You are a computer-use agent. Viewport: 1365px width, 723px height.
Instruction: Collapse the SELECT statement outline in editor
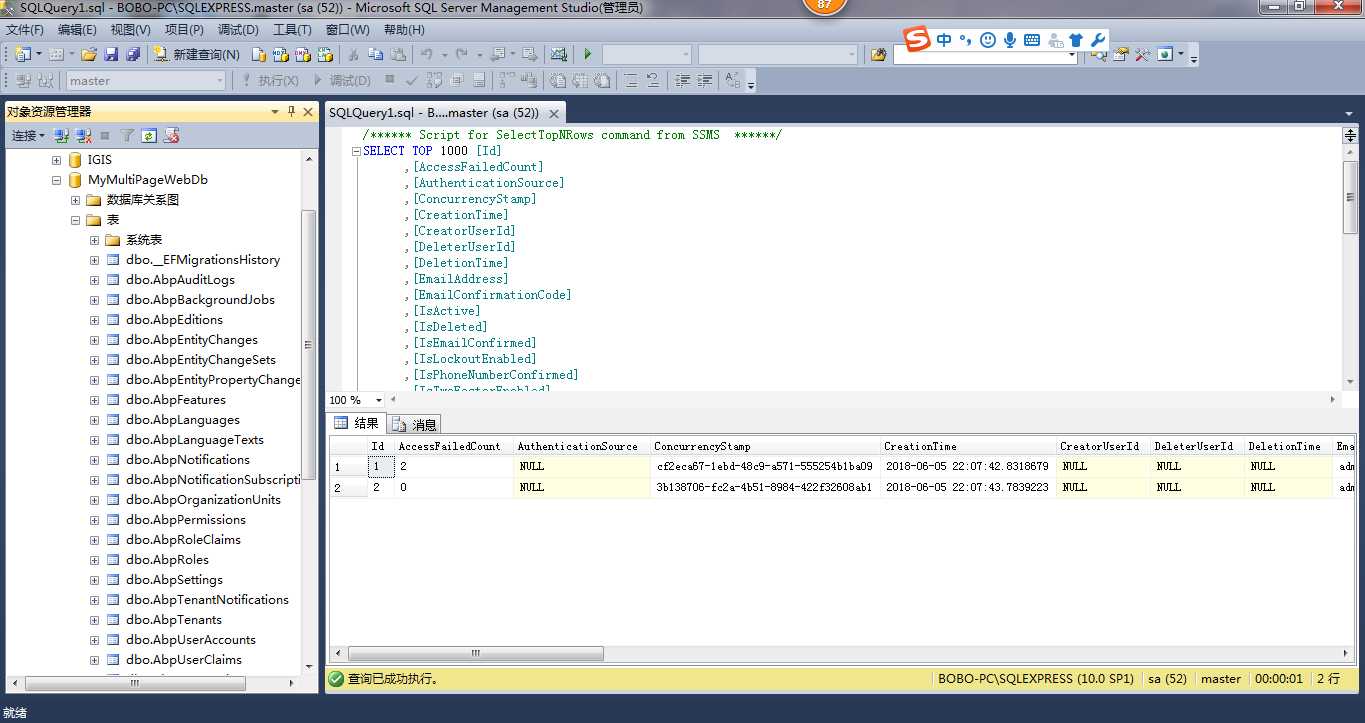[355, 151]
